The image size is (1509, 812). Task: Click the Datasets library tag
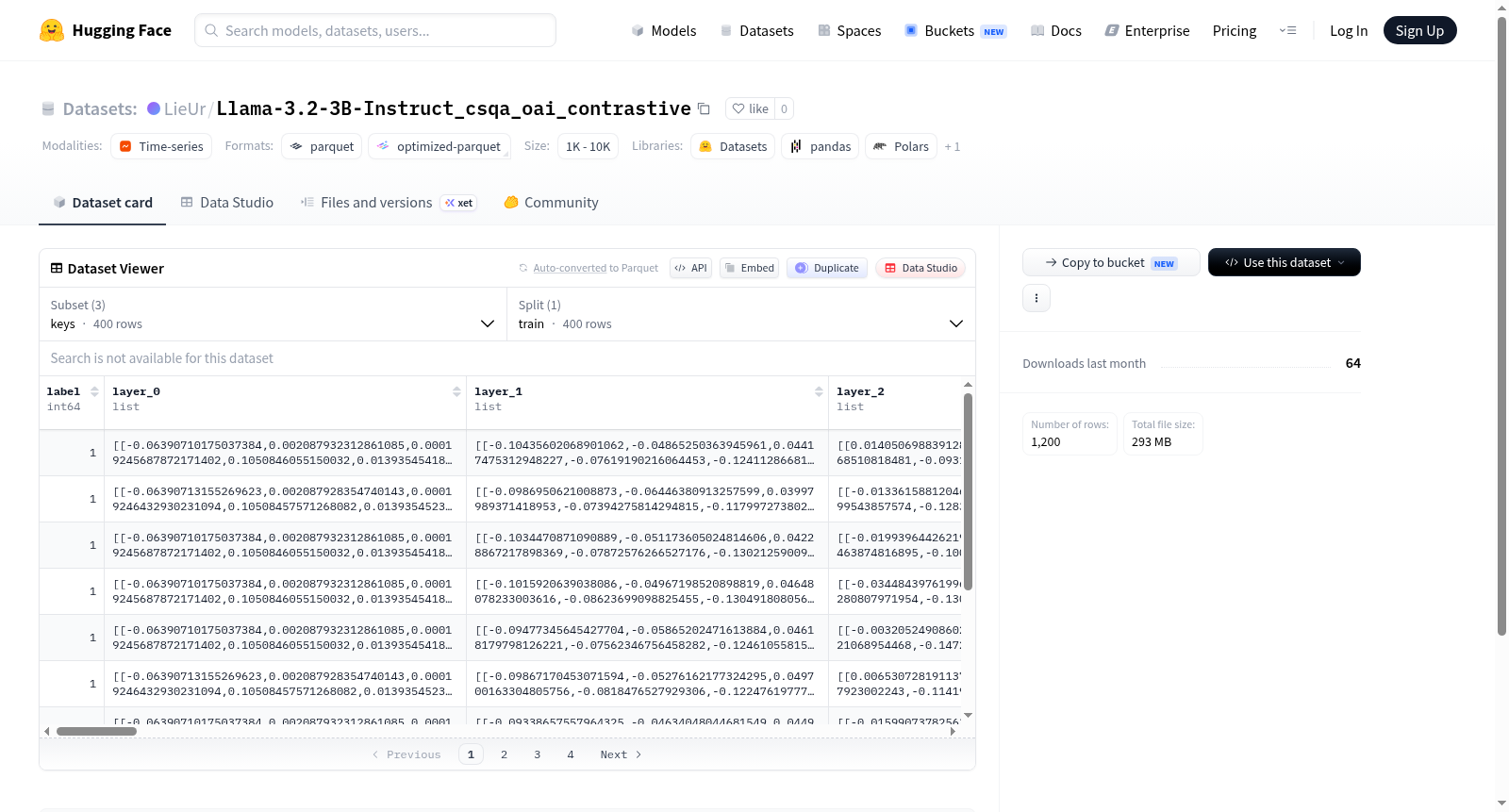pyautogui.click(x=733, y=146)
